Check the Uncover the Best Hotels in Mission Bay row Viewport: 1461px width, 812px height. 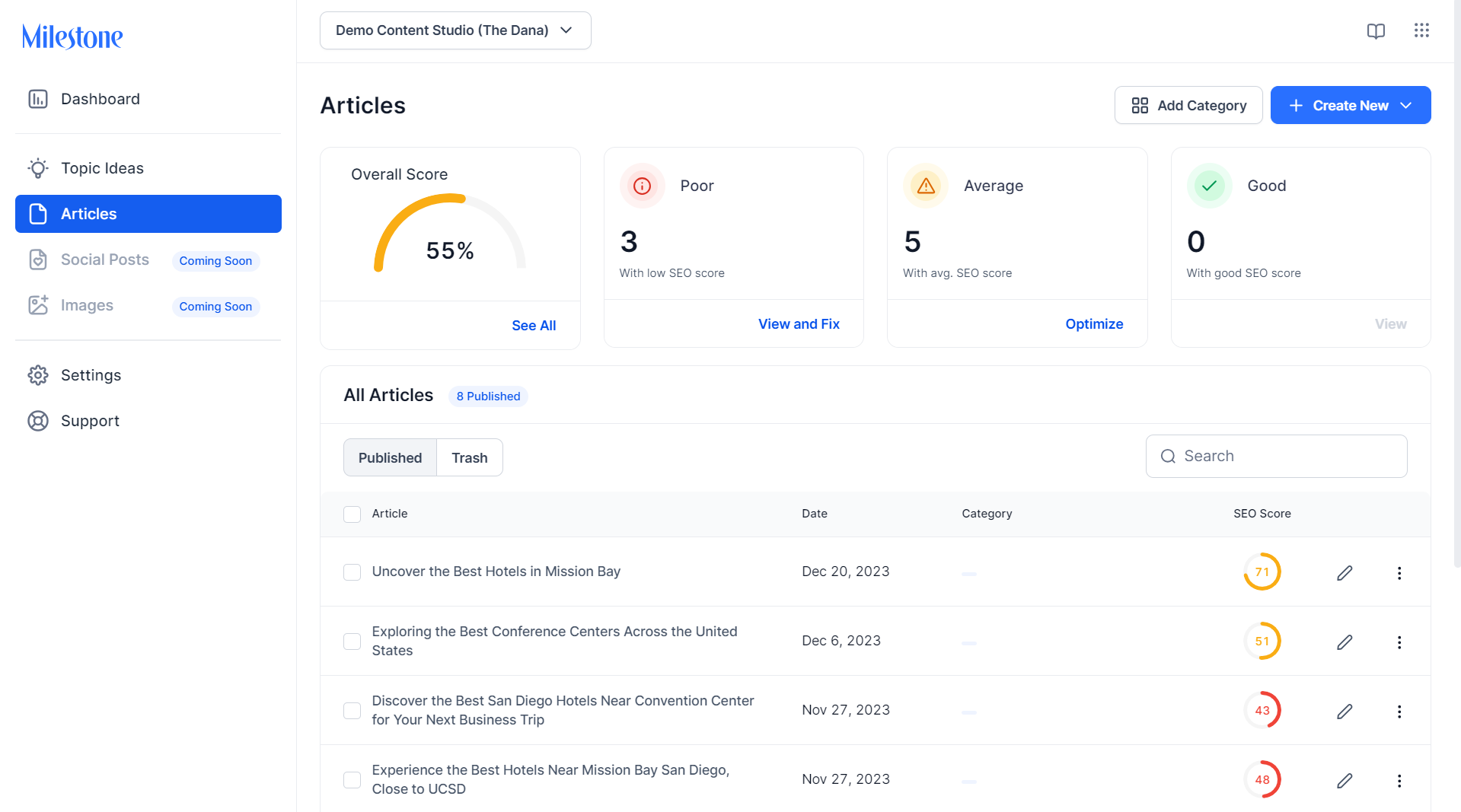click(352, 572)
